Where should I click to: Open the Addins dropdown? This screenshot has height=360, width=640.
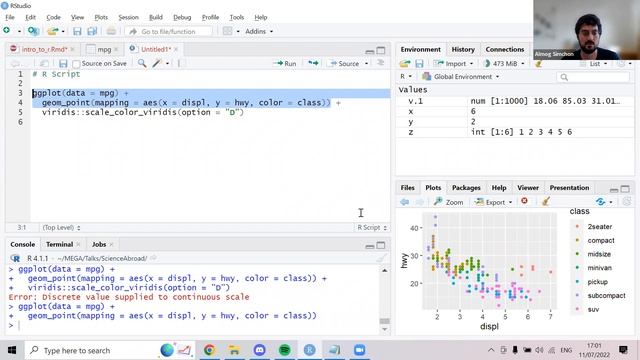259,31
